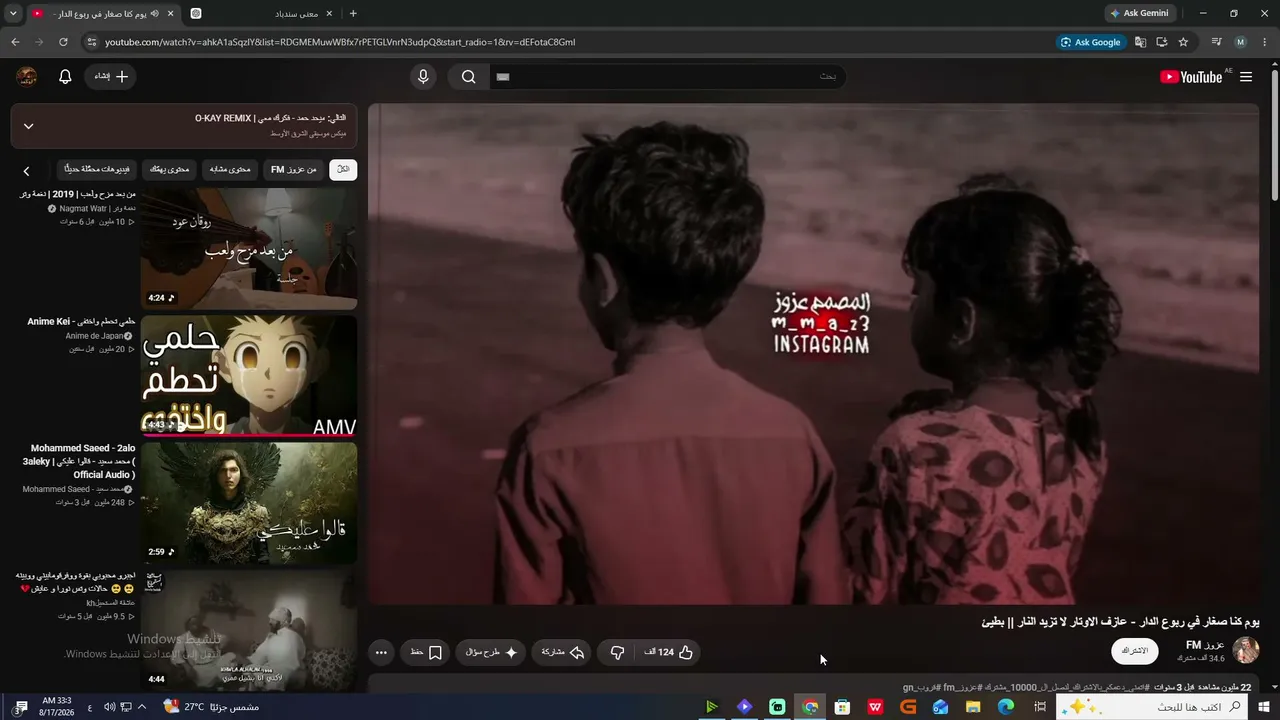Select the الكل filter chip
The image size is (1280, 720).
[x=343, y=170]
